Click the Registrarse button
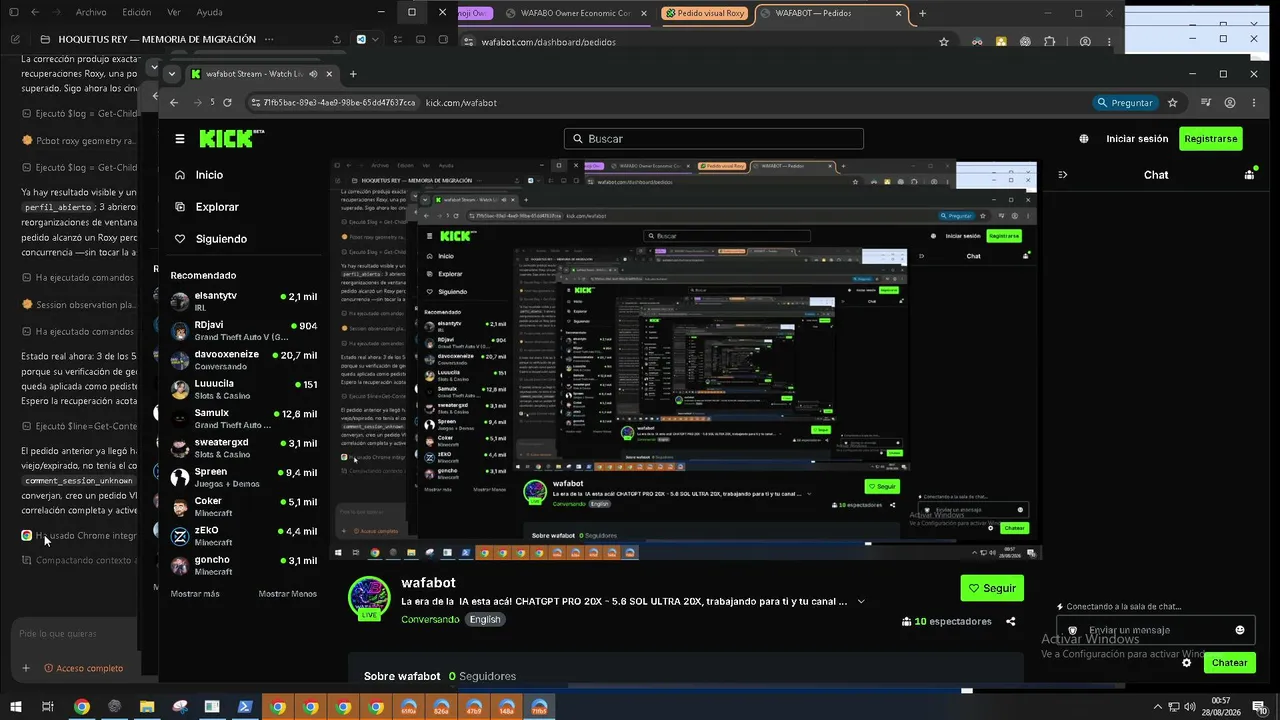 [1211, 139]
